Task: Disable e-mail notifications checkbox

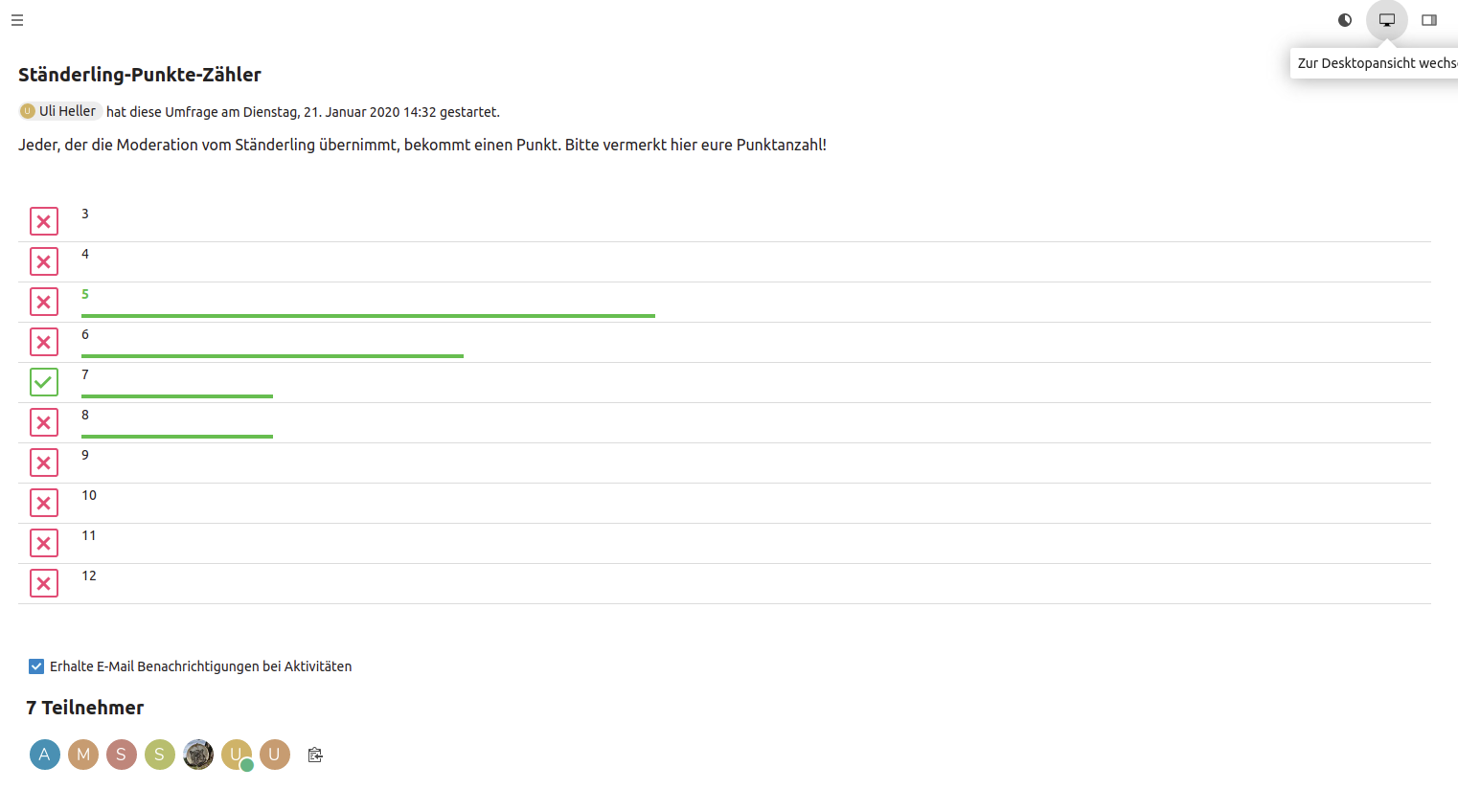Action: [x=36, y=666]
